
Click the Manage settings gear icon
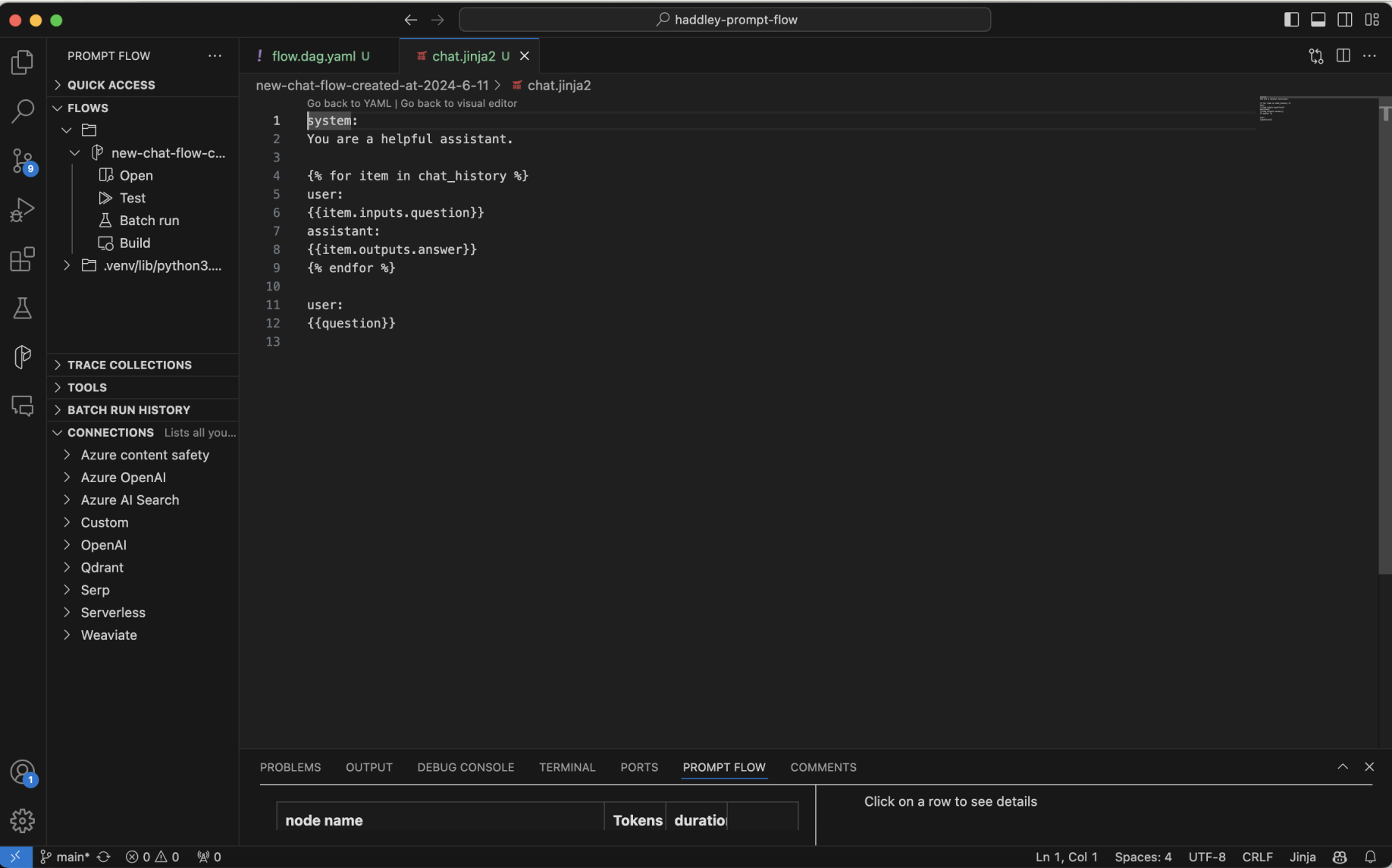click(23, 820)
